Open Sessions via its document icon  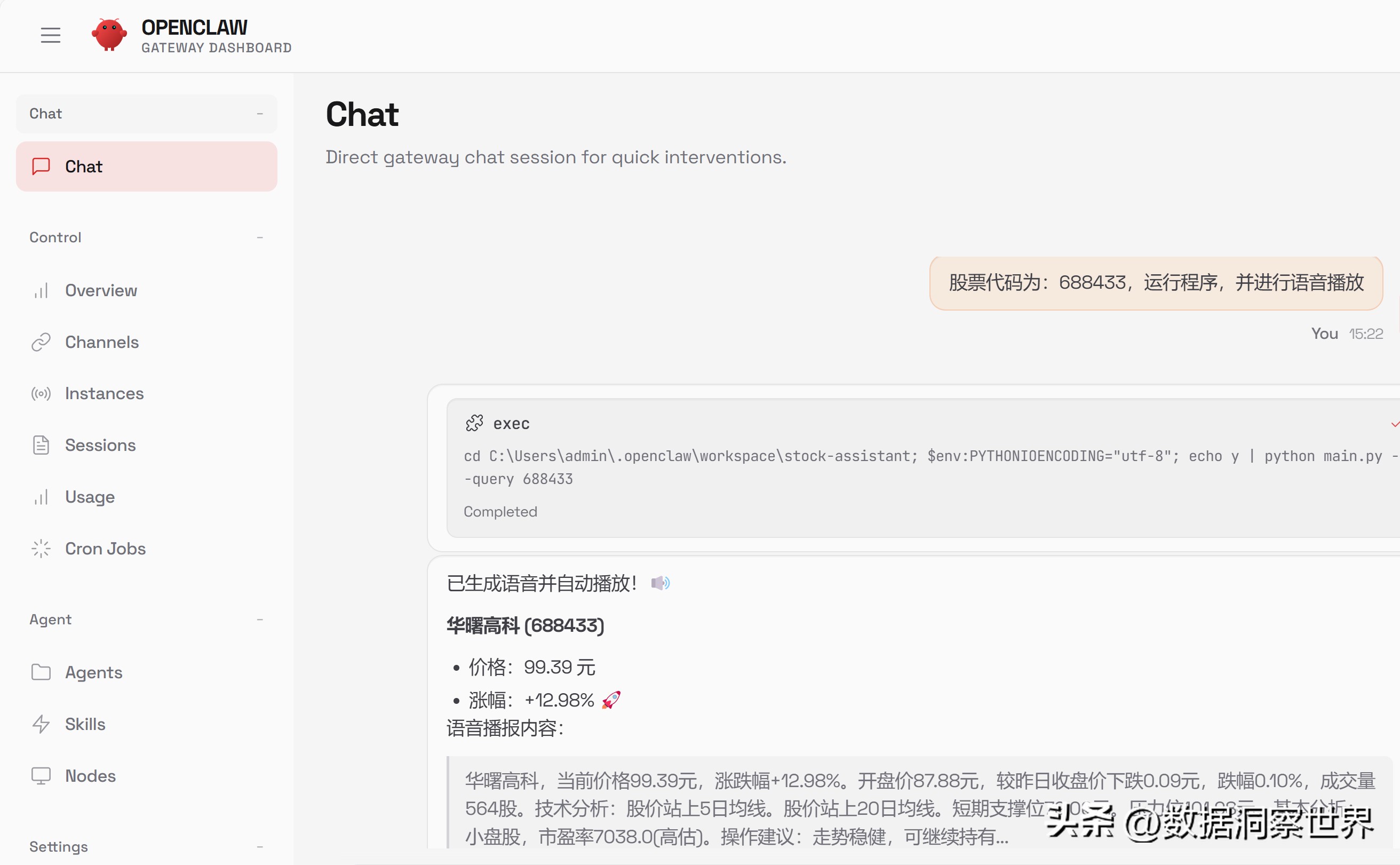pyautogui.click(x=41, y=445)
